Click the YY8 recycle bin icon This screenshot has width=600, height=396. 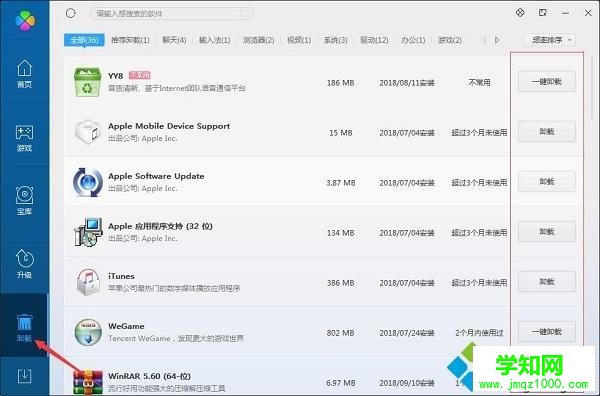click(88, 81)
